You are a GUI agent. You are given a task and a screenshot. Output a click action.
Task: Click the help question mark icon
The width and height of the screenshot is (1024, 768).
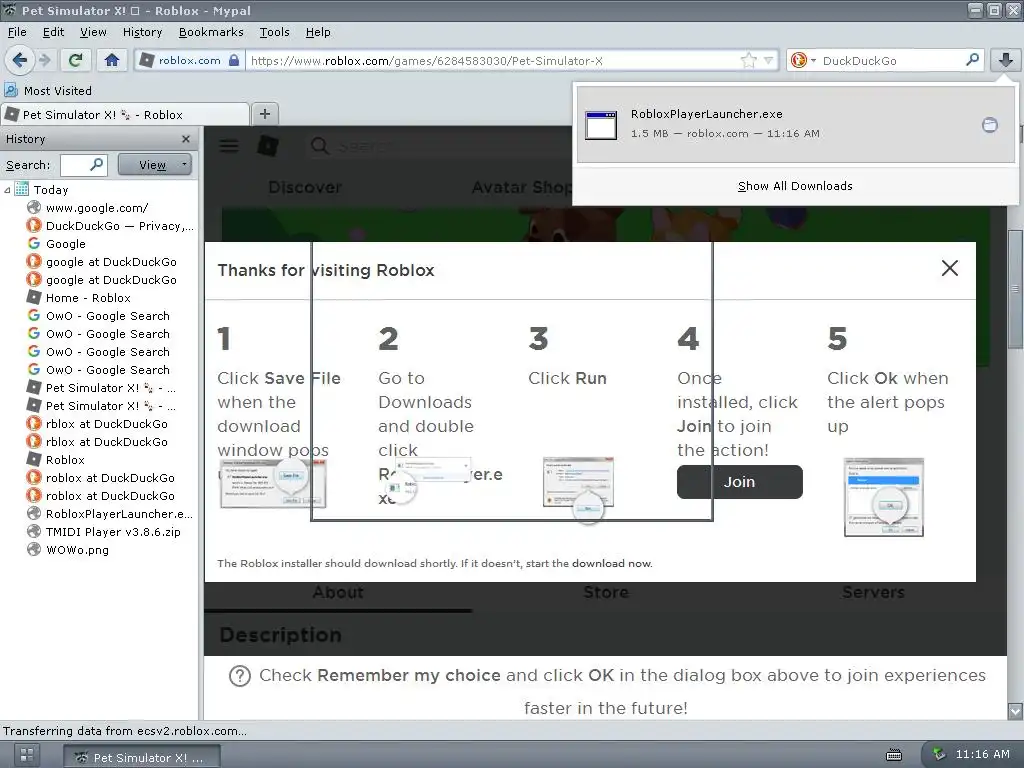(x=240, y=676)
